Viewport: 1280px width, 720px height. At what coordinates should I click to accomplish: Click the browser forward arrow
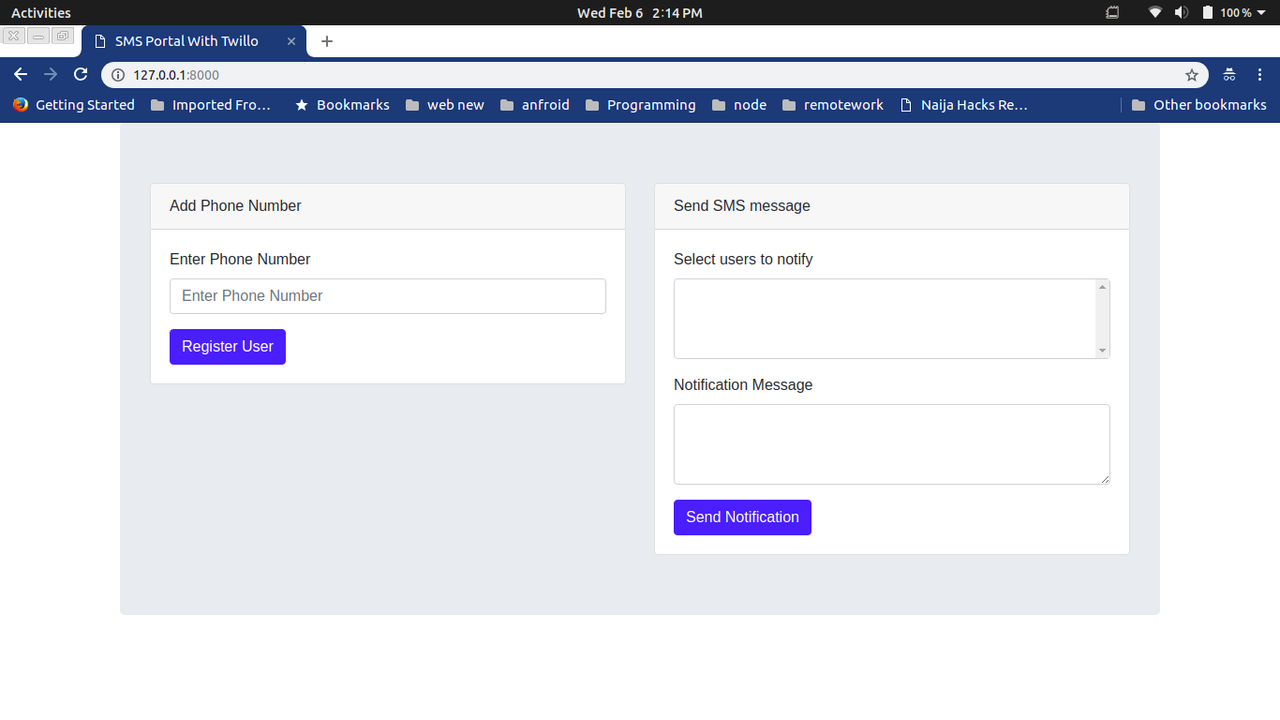click(51, 75)
